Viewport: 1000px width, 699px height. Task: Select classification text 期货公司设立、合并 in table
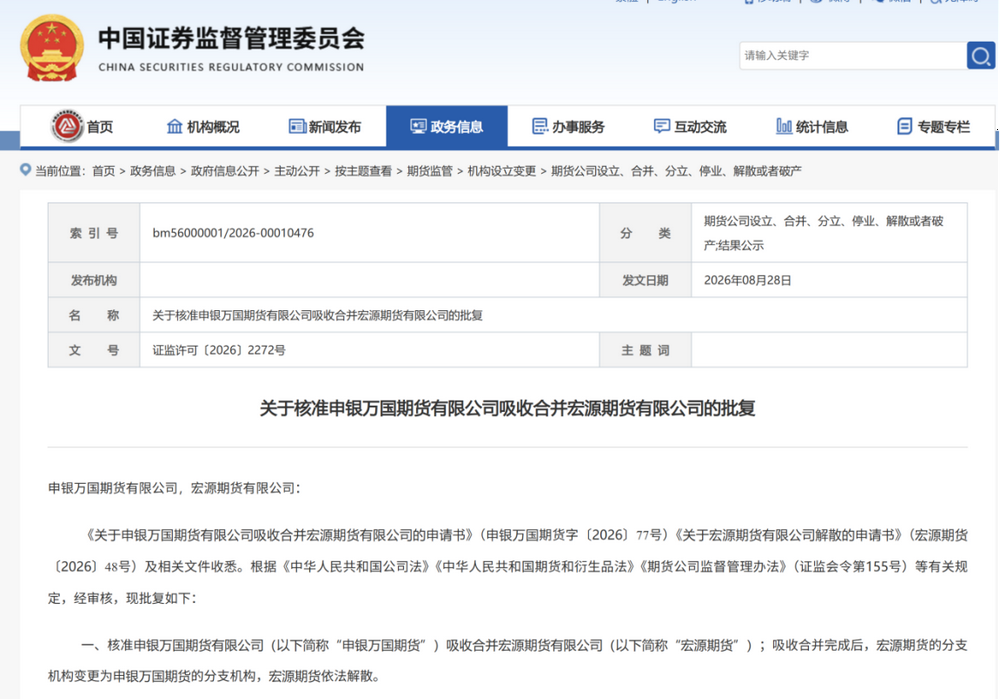(823, 233)
